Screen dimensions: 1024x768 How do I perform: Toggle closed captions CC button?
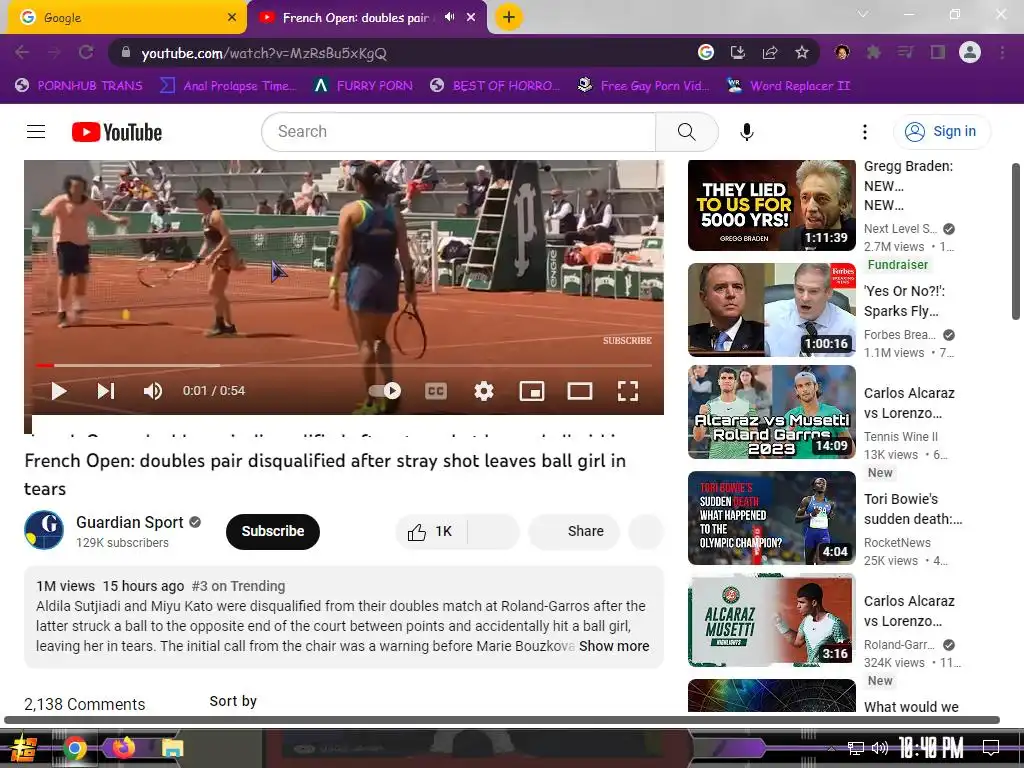click(436, 391)
